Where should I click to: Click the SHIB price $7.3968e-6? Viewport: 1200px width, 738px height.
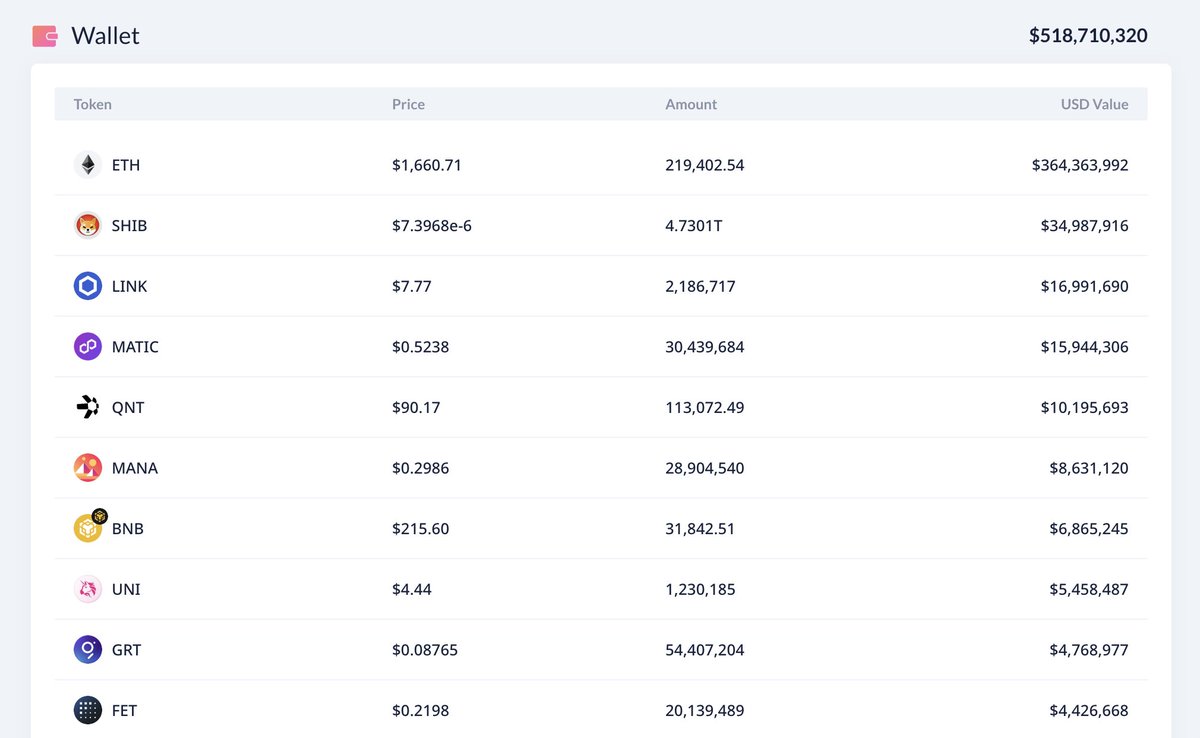(x=432, y=226)
